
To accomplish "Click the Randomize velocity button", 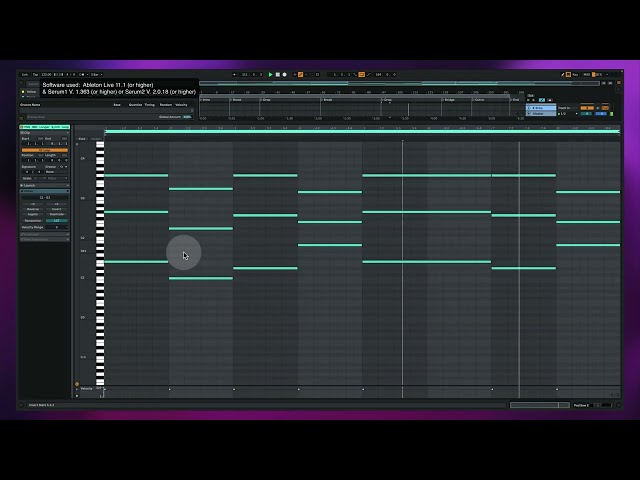I will click(33, 221).
